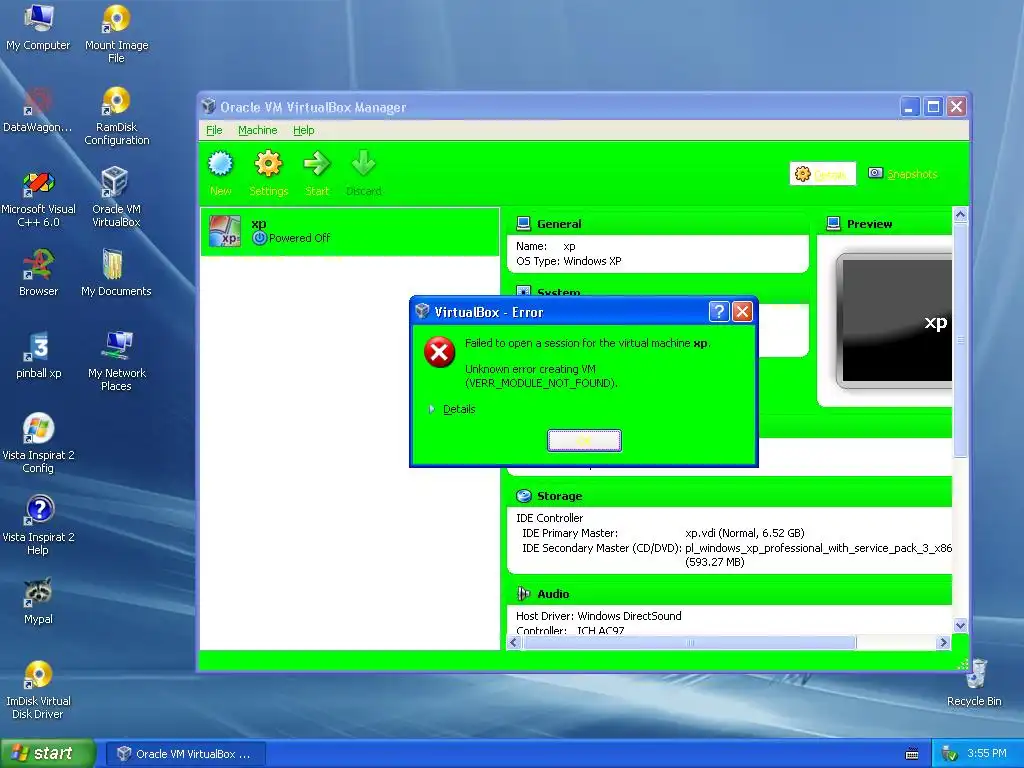Switch to the Details view button
1024x768 pixels.
(822, 174)
